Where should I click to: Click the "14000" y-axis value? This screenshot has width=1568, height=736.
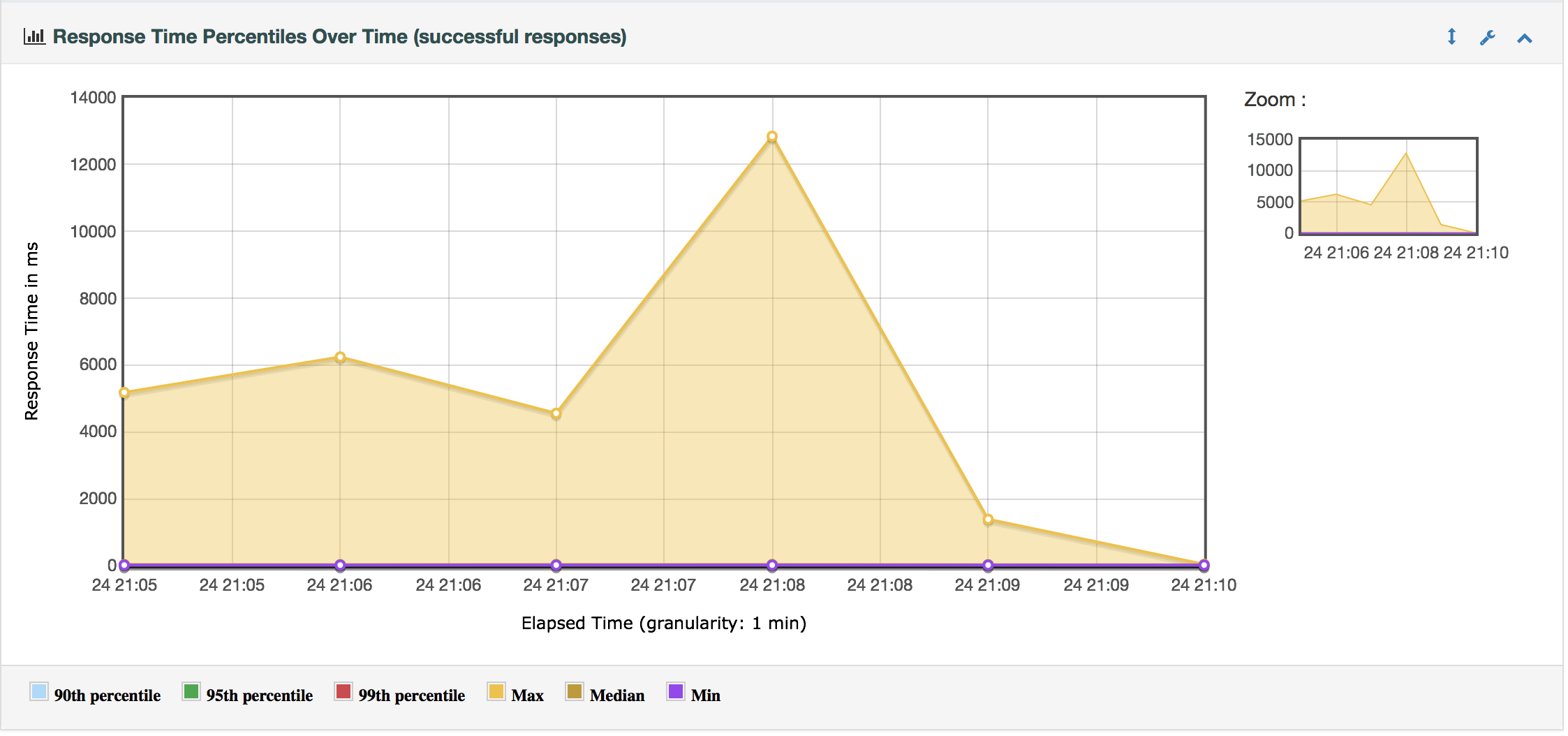[x=93, y=98]
